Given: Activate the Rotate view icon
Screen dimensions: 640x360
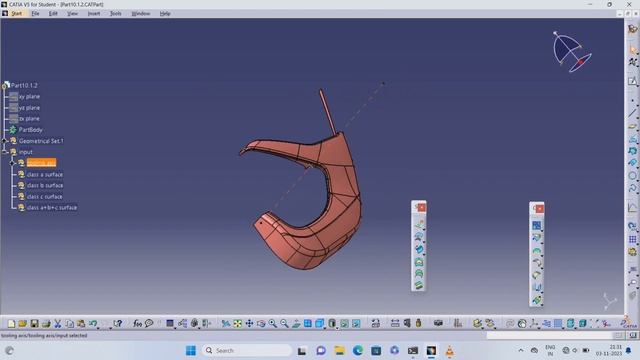Looking at the screenshot, I should (261, 324).
